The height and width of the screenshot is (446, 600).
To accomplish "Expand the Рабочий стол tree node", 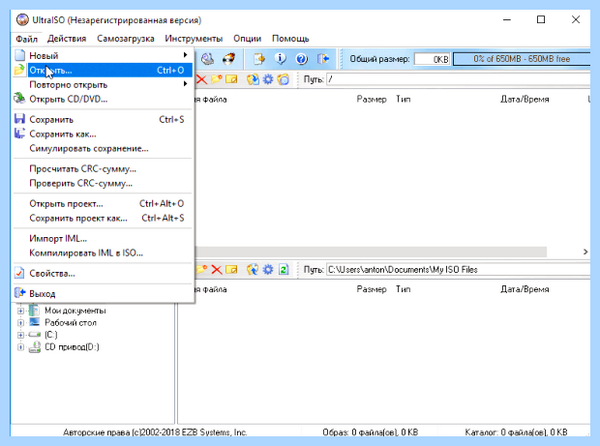I will click(x=20, y=323).
